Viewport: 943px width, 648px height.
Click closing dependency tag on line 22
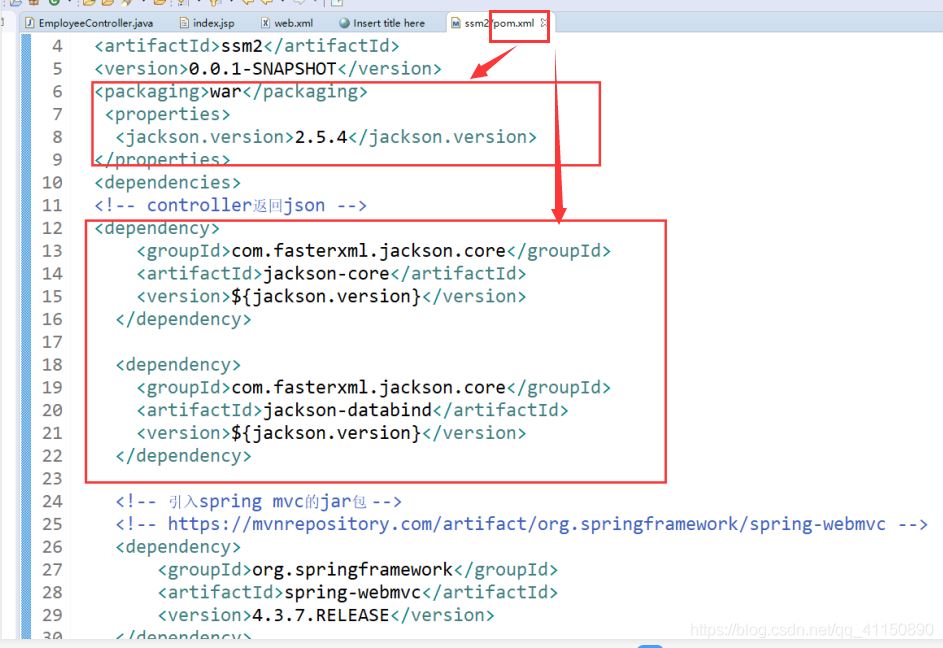[x=183, y=456]
